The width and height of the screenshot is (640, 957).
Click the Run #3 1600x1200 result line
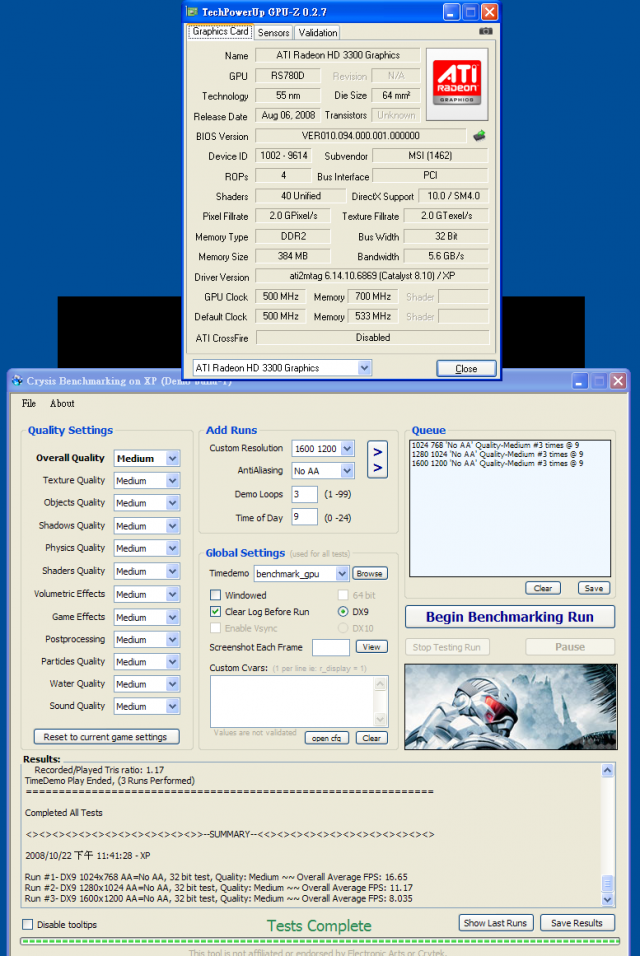[218, 898]
